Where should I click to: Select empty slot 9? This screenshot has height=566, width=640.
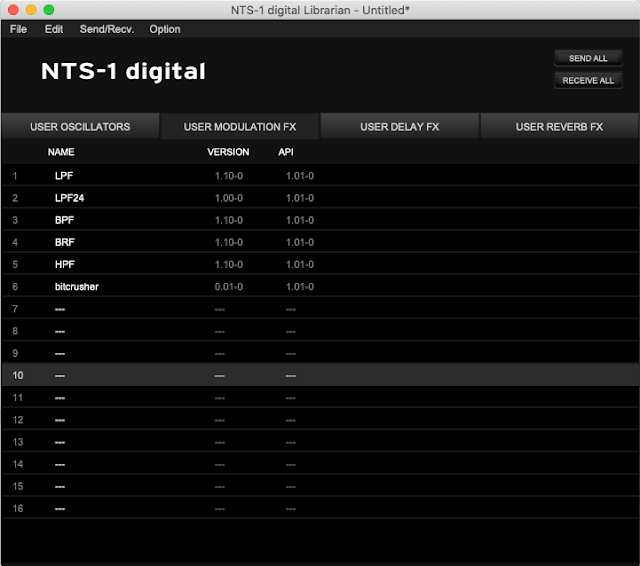point(320,353)
